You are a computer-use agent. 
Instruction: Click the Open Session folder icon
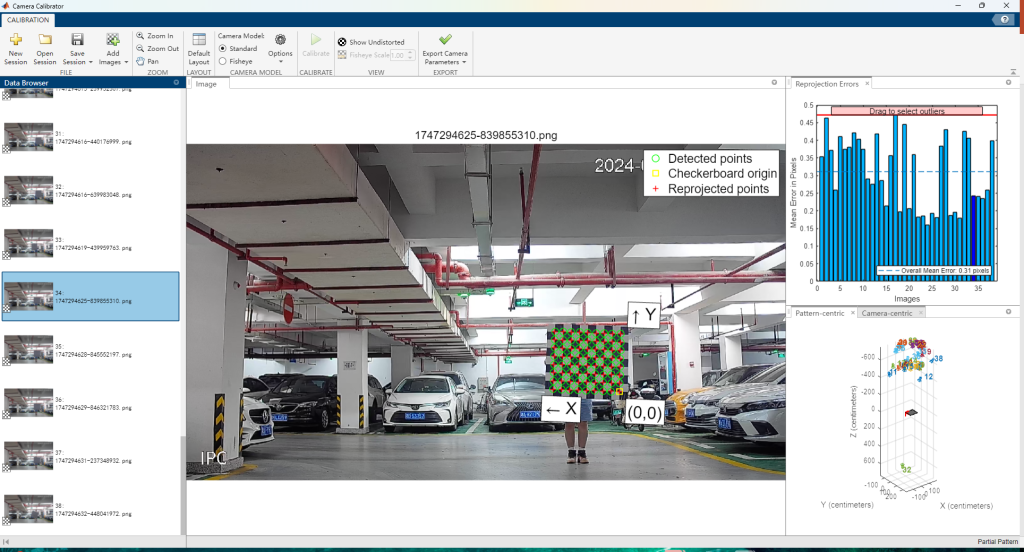[x=45, y=40]
